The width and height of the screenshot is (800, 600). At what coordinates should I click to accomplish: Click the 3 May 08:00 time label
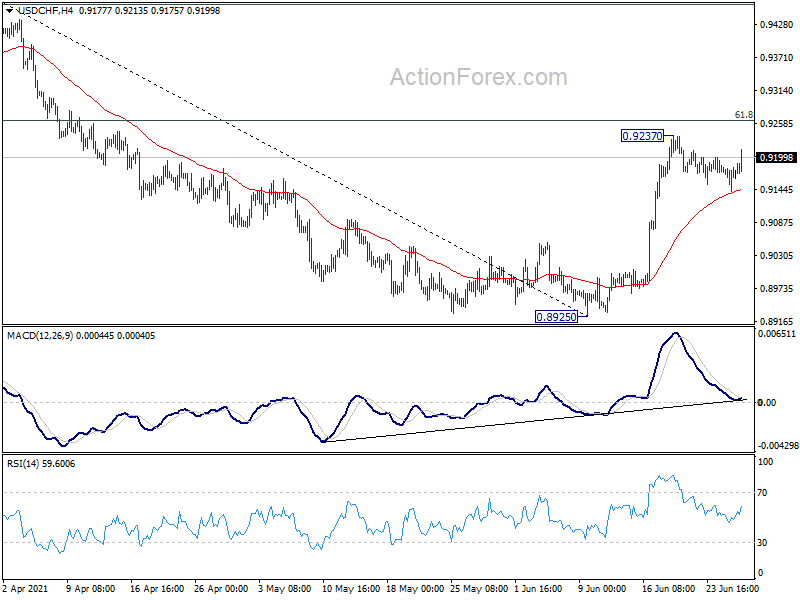(x=285, y=589)
